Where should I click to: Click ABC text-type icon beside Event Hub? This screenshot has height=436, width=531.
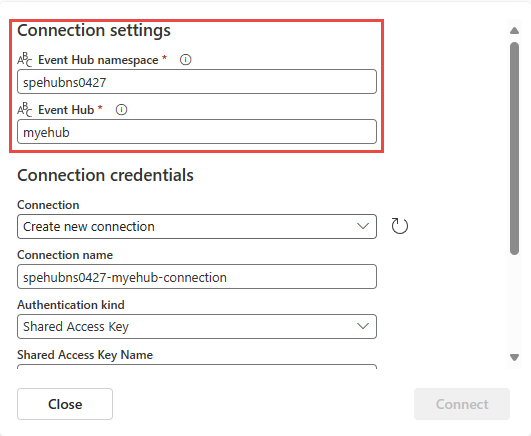coord(25,109)
